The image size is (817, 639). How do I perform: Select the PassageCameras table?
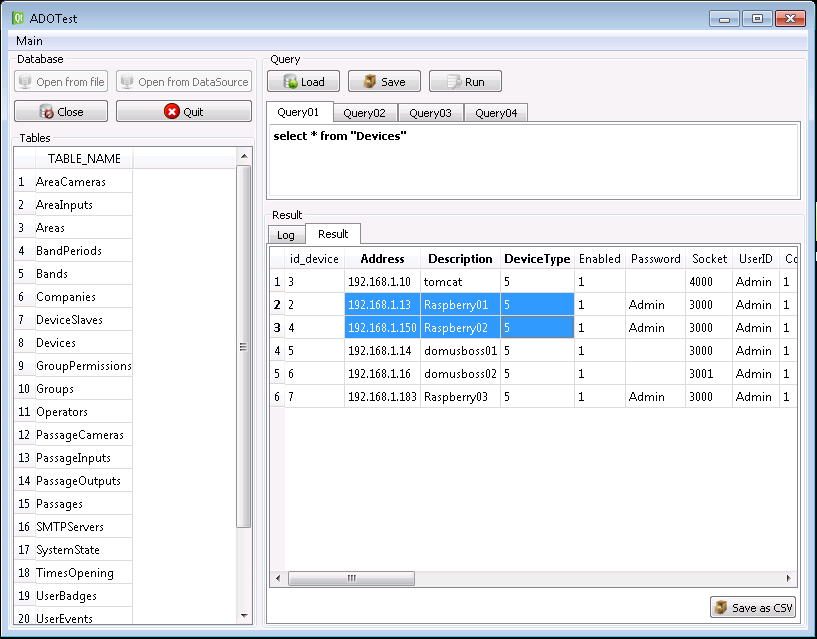(x=83, y=435)
